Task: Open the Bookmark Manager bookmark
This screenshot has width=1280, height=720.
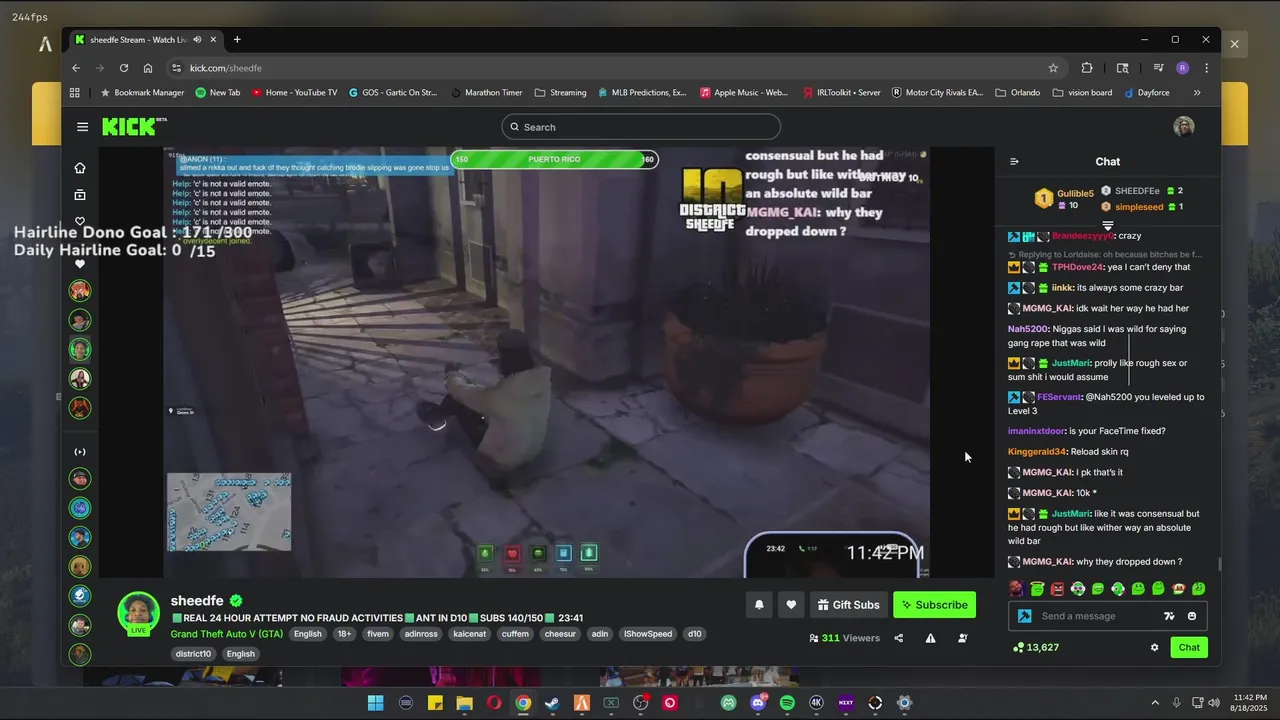Action: (x=142, y=93)
